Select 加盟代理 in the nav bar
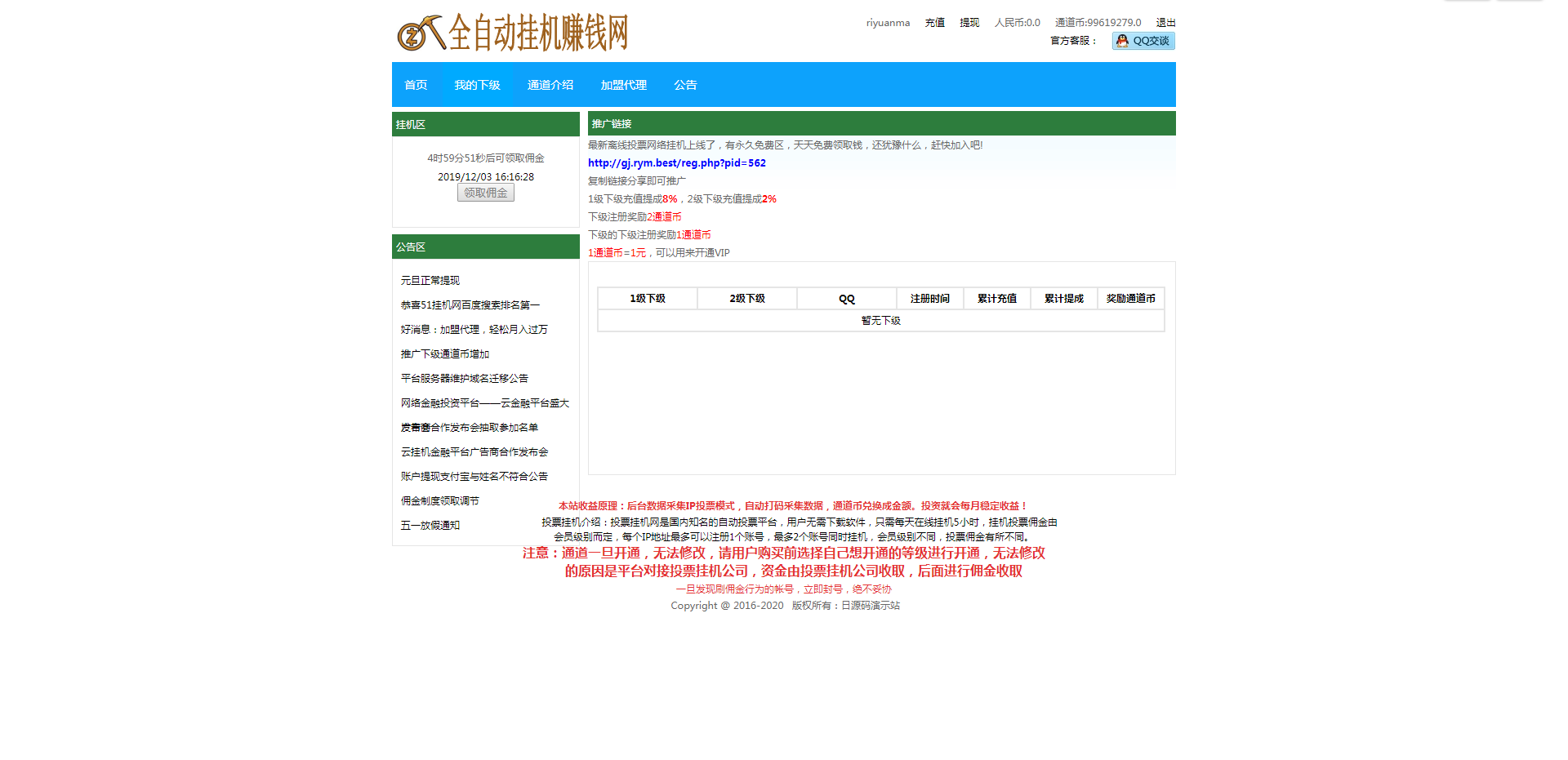The height and width of the screenshot is (760, 1568). coord(623,85)
